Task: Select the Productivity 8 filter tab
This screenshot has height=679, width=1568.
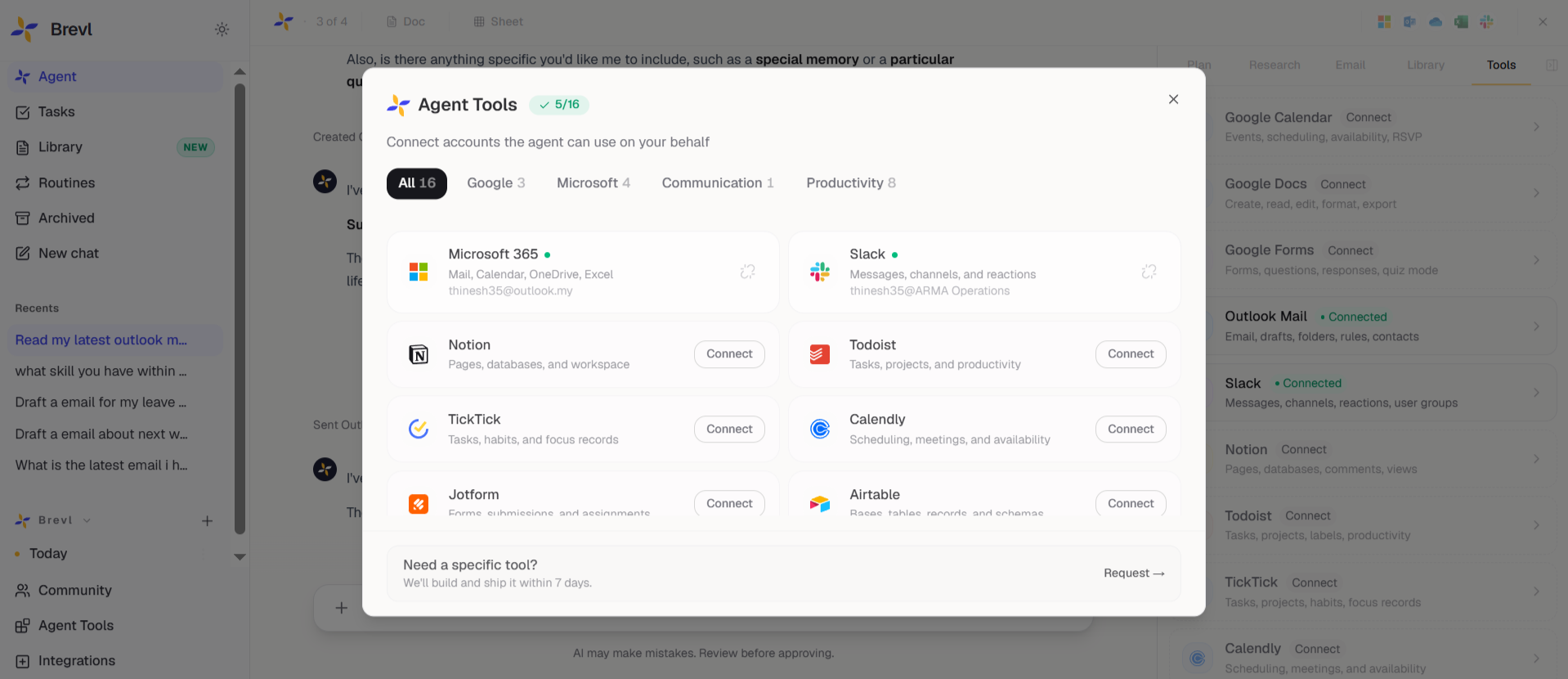Action: [851, 183]
